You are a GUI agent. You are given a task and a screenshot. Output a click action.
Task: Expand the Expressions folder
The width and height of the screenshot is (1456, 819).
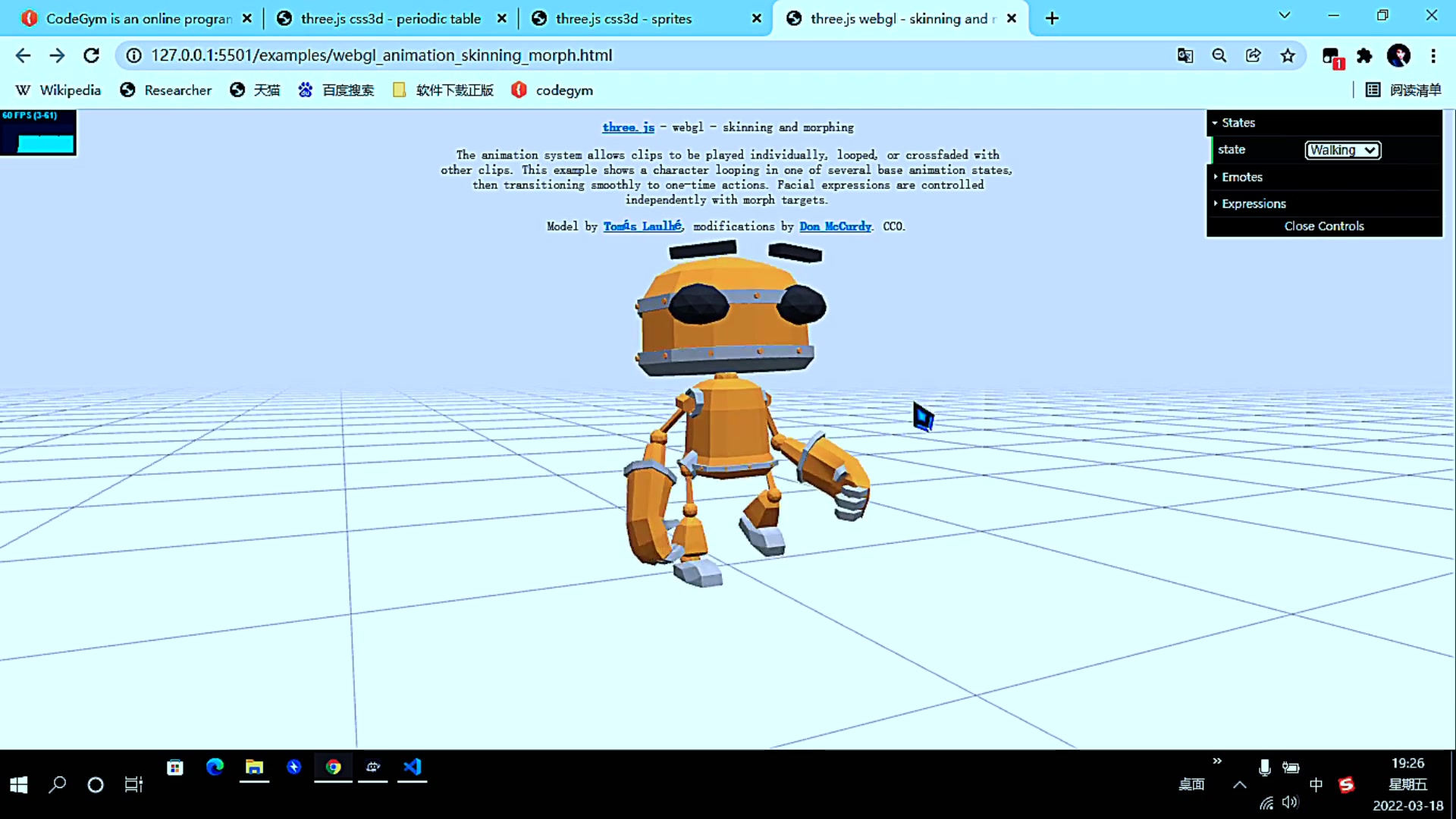[1253, 204]
